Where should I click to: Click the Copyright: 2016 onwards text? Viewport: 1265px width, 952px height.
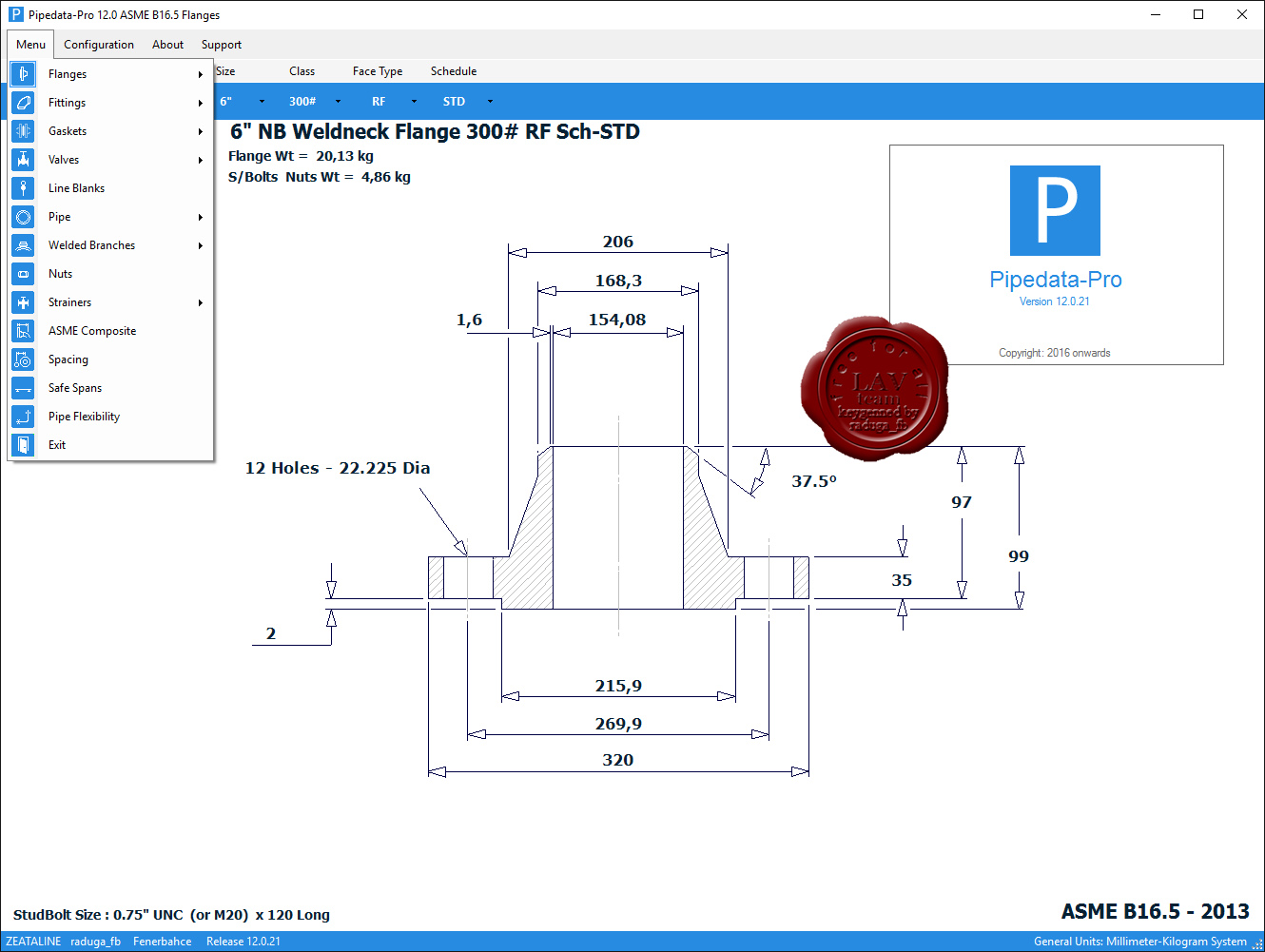[x=1055, y=353]
